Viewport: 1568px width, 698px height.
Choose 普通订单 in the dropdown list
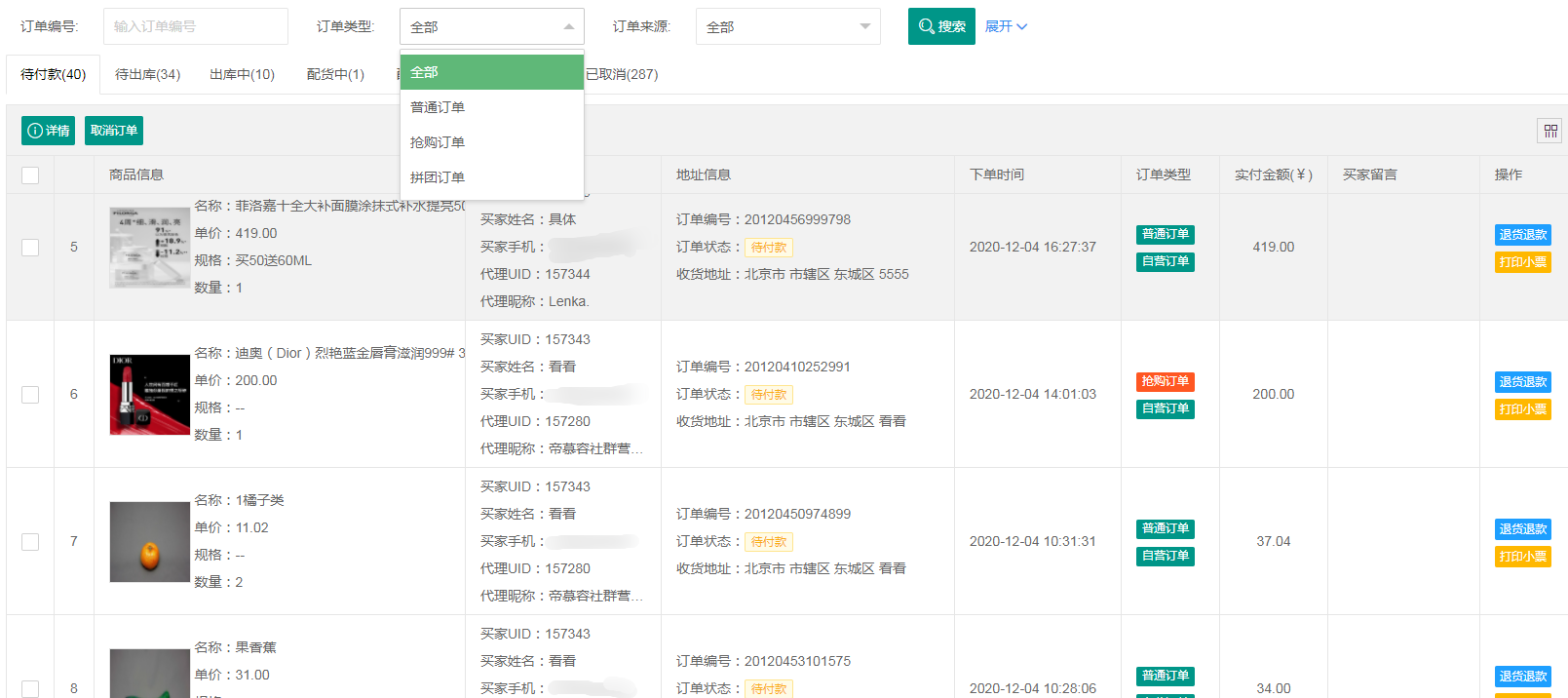492,107
